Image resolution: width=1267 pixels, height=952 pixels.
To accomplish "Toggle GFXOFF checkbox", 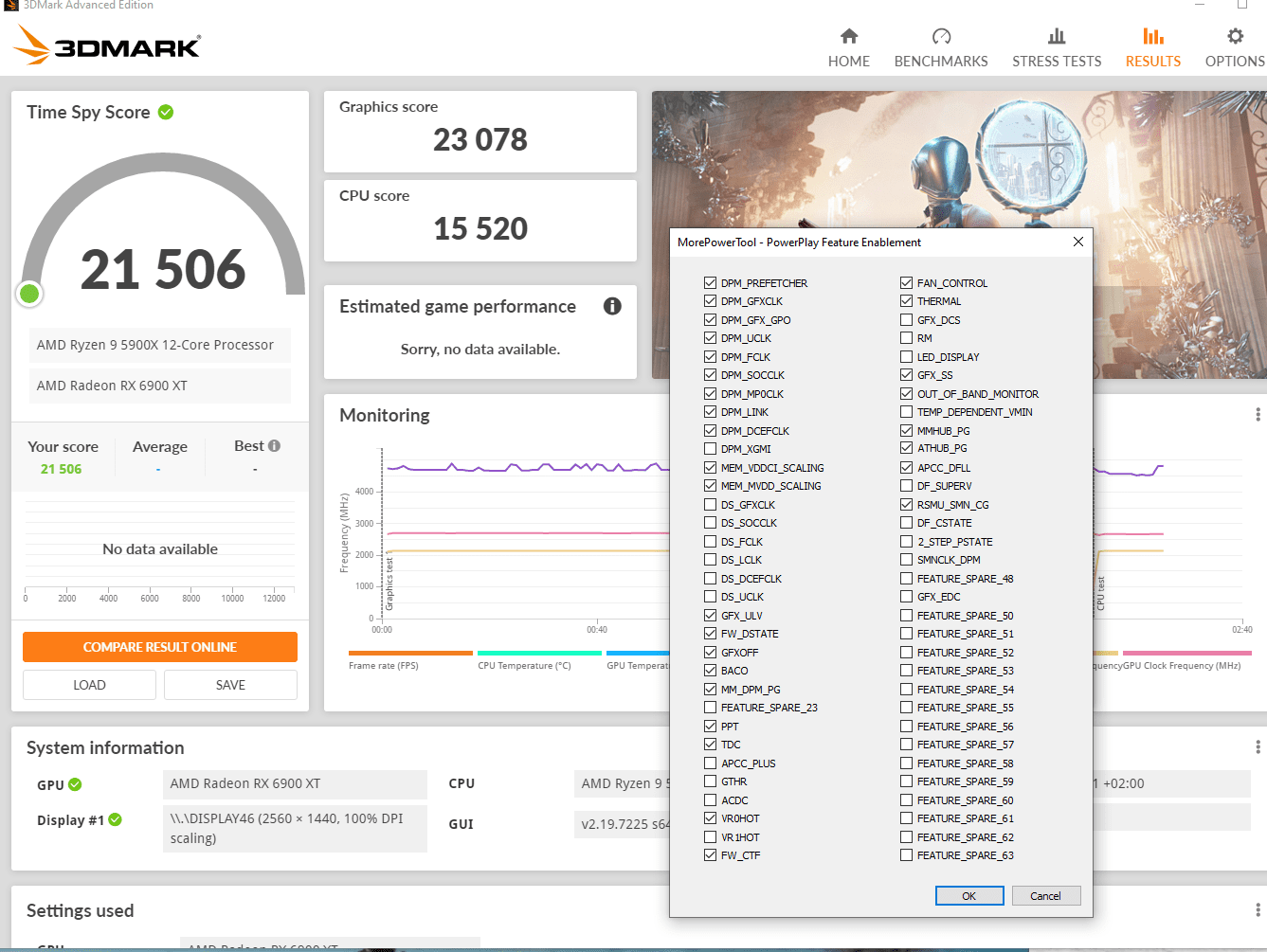I will click(710, 652).
